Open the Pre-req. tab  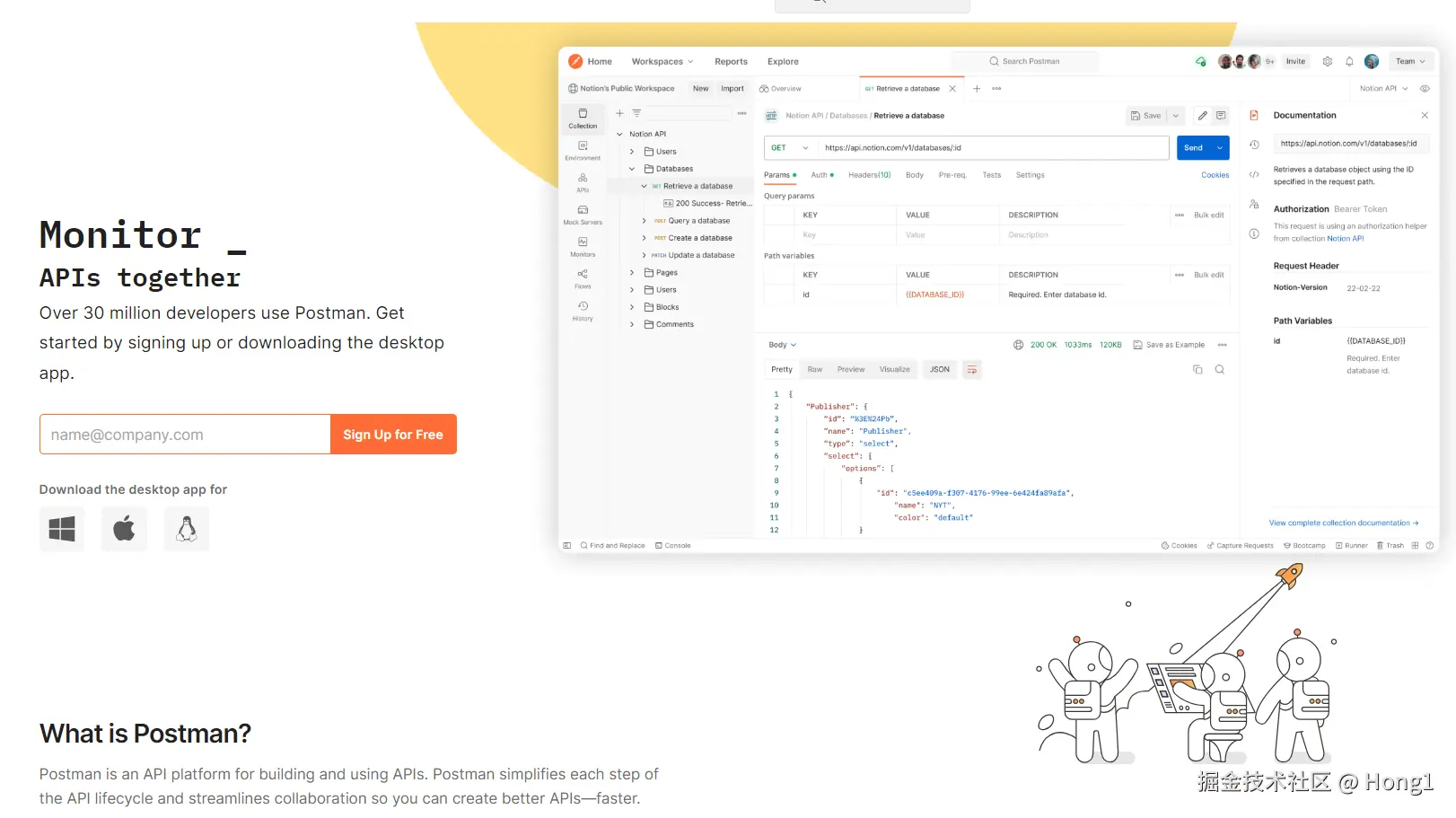click(x=952, y=175)
